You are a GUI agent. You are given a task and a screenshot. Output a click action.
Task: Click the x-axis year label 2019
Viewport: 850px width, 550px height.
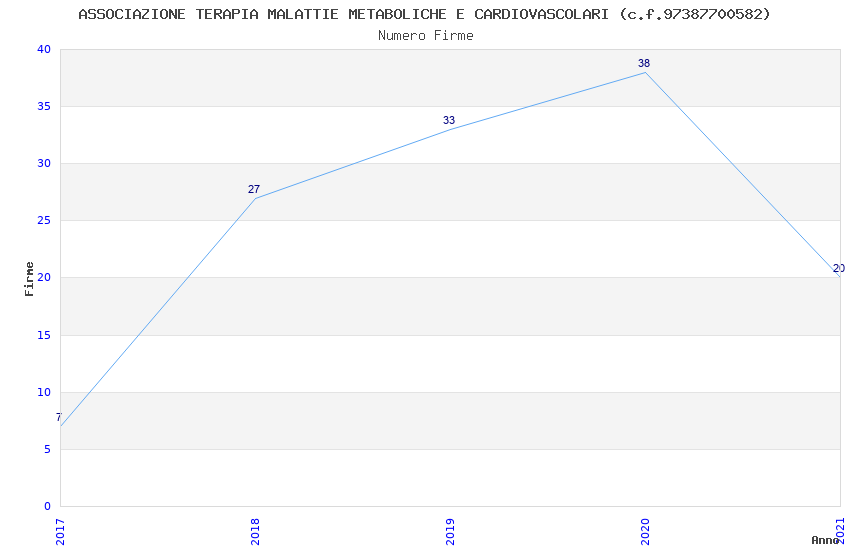[450, 532]
